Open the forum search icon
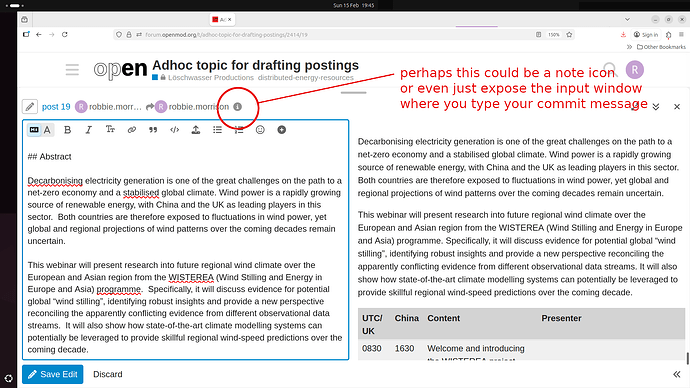 610,70
